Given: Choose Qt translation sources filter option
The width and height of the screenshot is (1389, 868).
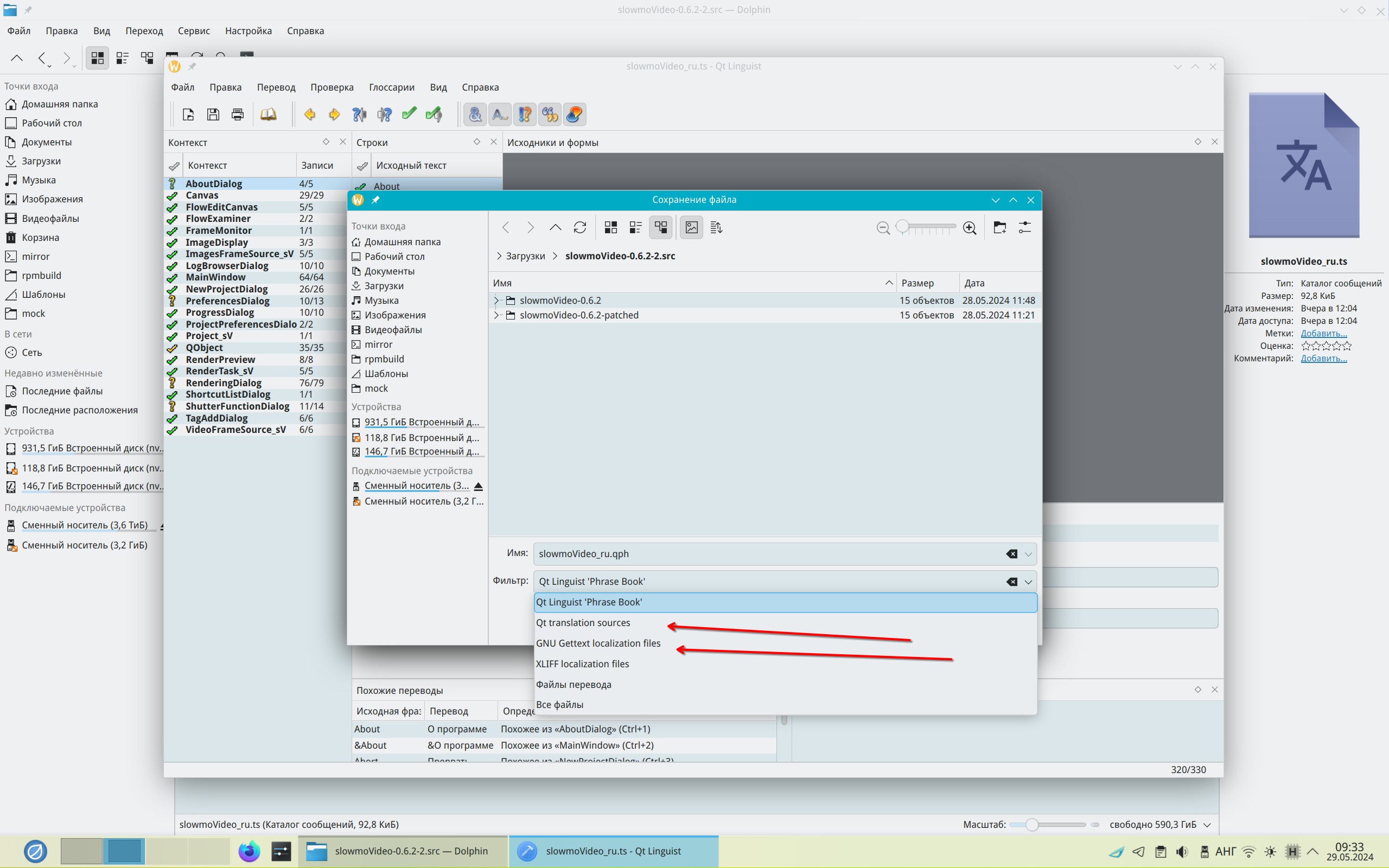Looking at the screenshot, I should coord(583,623).
